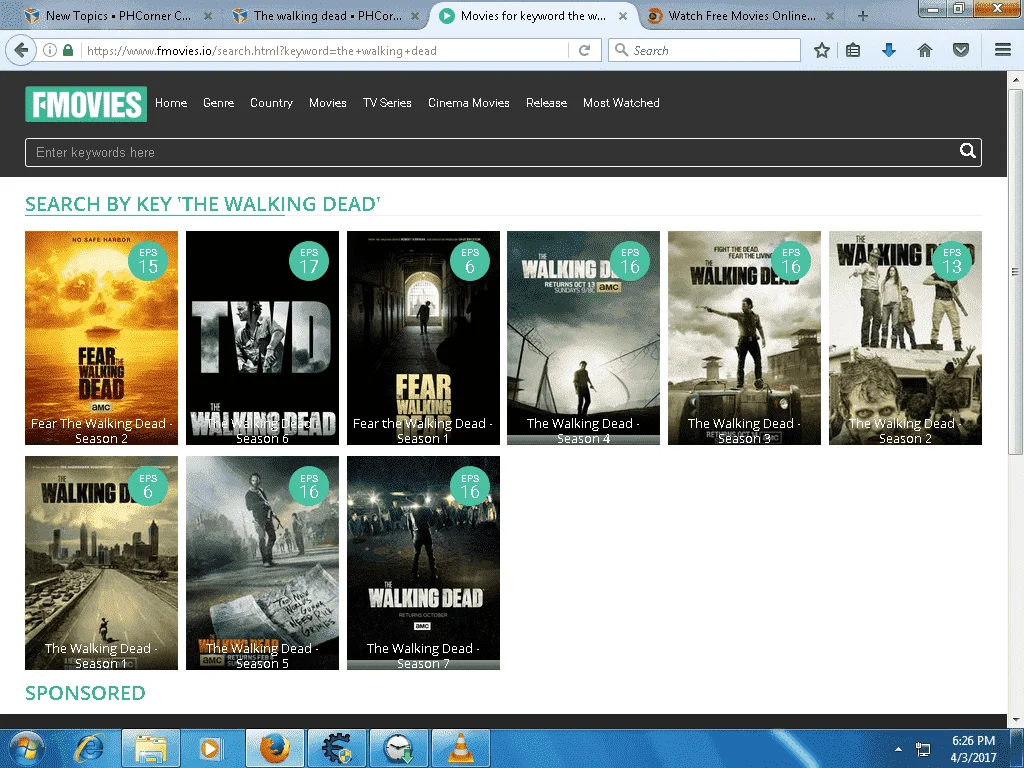Close the 'New Topics • PHCorner' tab
The width and height of the screenshot is (1024, 768).
pyautogui.click(x=208, y=16)
